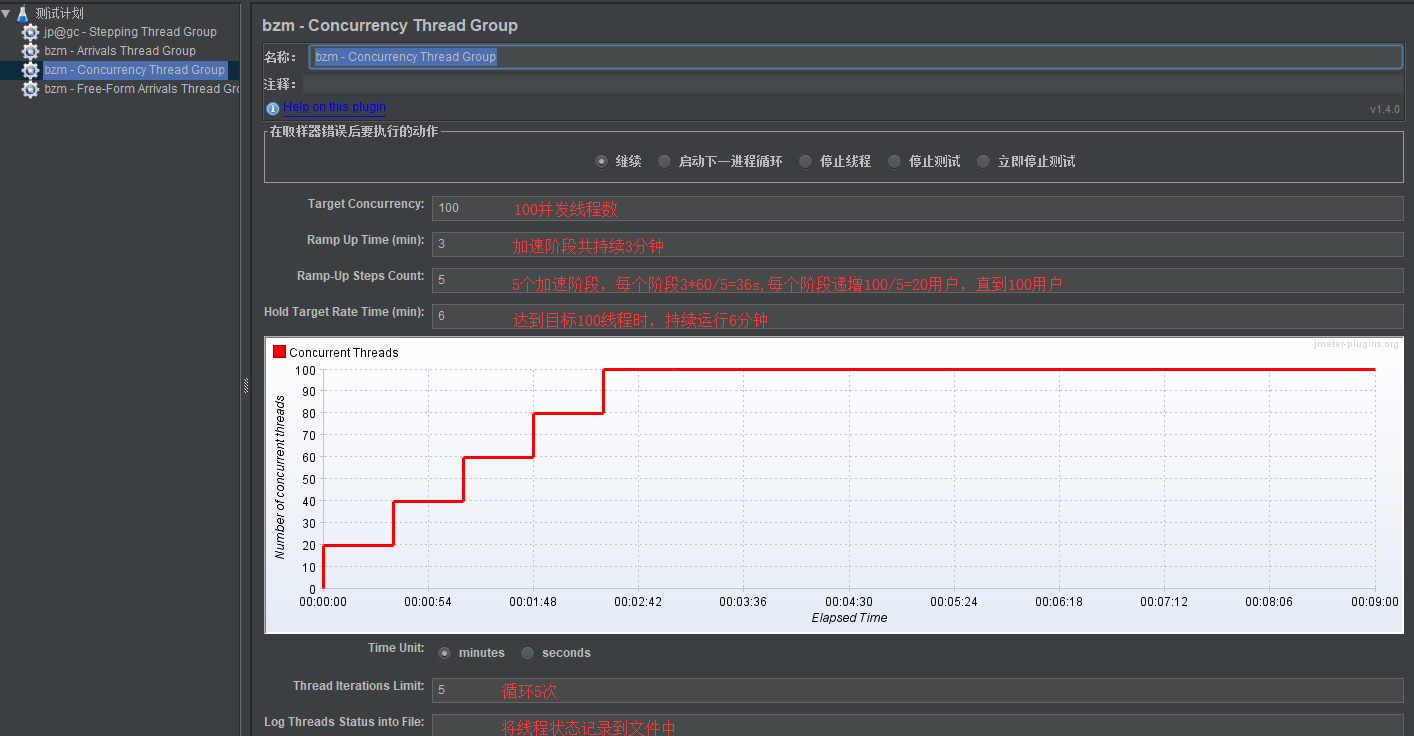
Task: Click the 00:09:00 axis label
Action: coord(1375,602)
